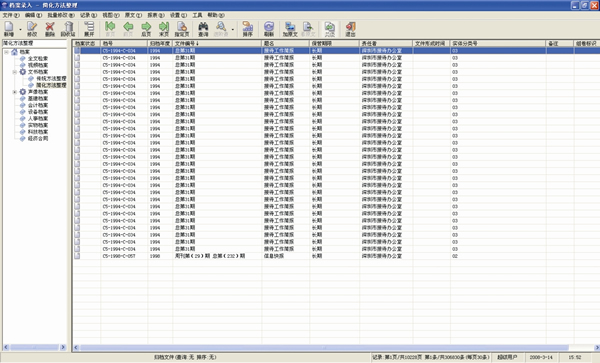Select 传统方法整理 under 文书档案
This screenshot has height=363, width=600.
pyautogui.click(x=51, y=78)
